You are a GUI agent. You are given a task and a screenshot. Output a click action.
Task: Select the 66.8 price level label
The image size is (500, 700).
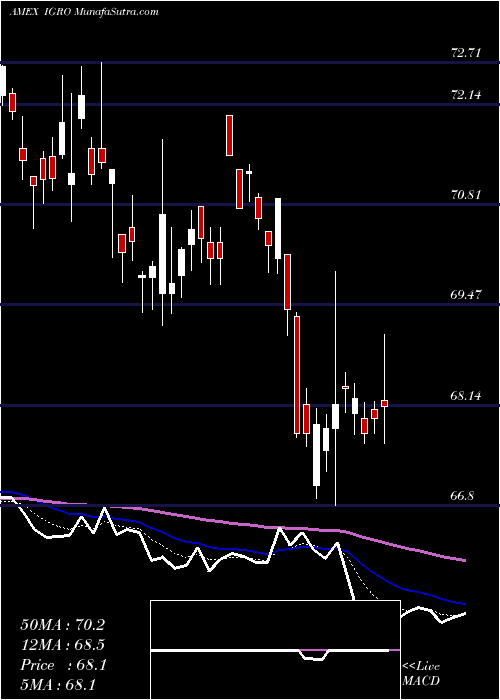464,496
